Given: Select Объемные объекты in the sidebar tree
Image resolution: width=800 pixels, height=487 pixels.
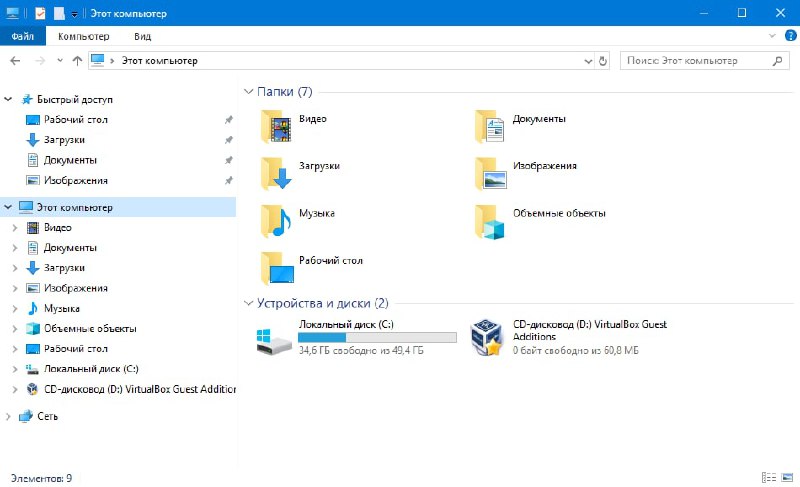Looking at the screenshot, I should coord(90,328).
